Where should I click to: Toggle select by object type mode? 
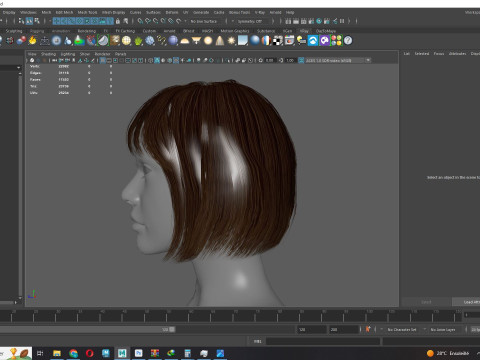(29, 21)
